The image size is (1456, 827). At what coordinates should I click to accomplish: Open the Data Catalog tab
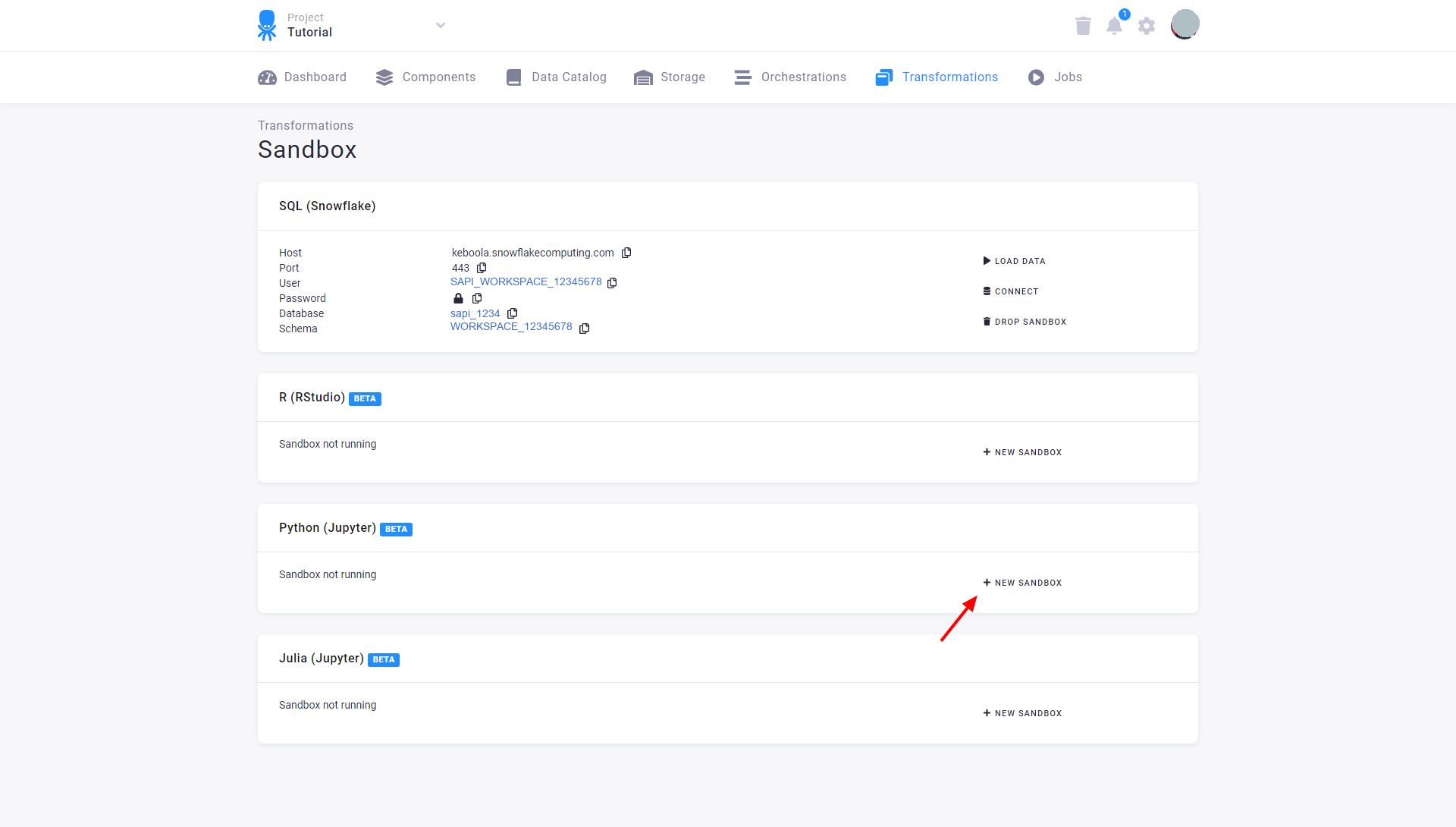click(556, 77)
